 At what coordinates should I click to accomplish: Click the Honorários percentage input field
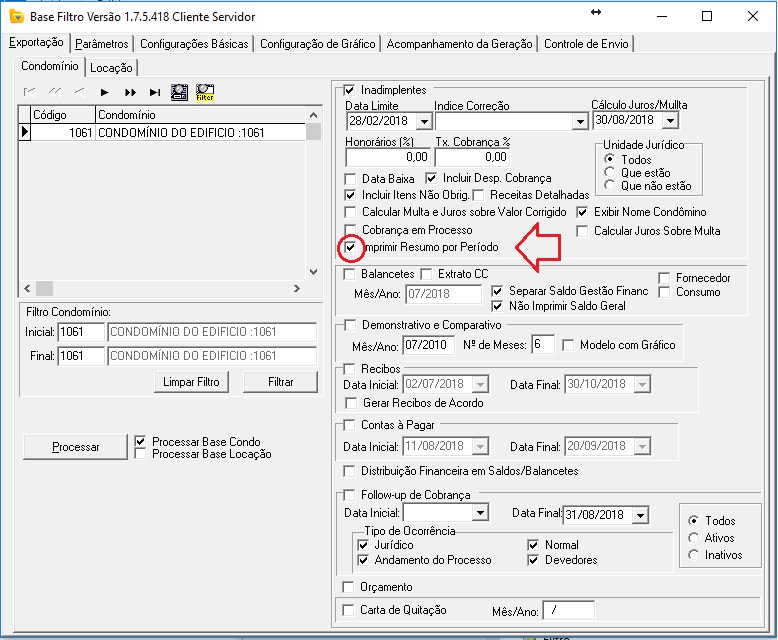click(387, 157)
